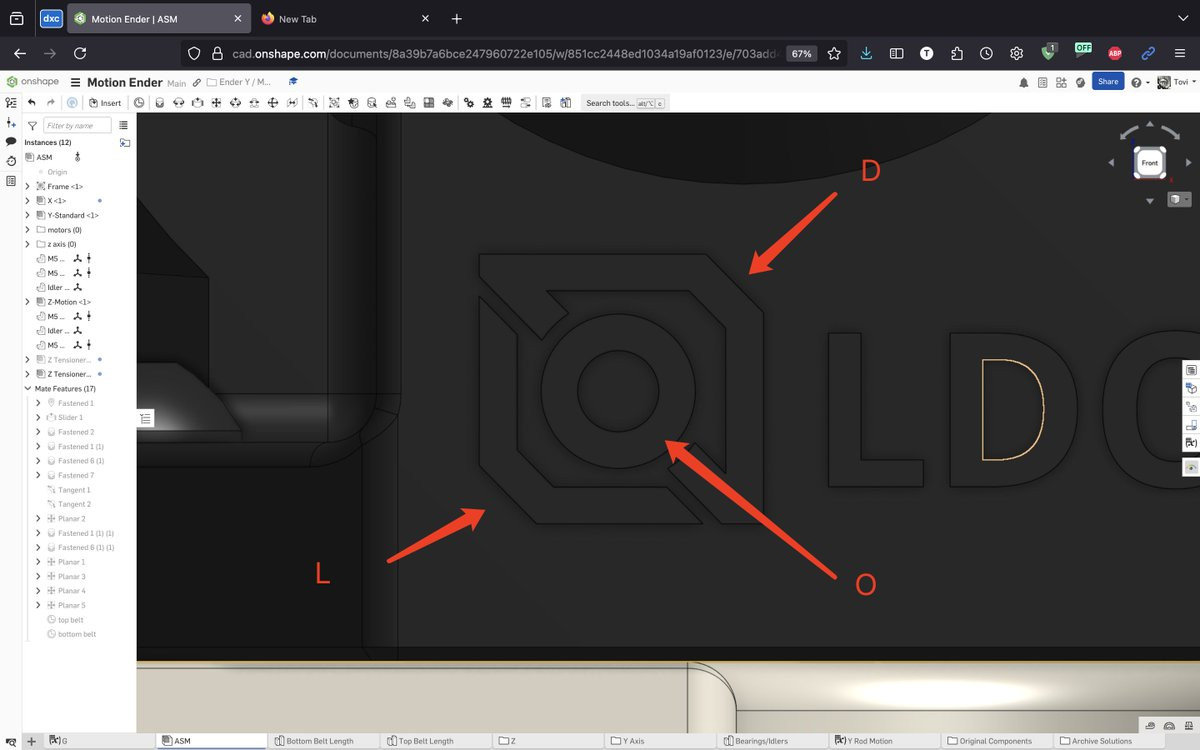Open the comments speech bubble panel
1200x750 pixels.
[11, 142]
